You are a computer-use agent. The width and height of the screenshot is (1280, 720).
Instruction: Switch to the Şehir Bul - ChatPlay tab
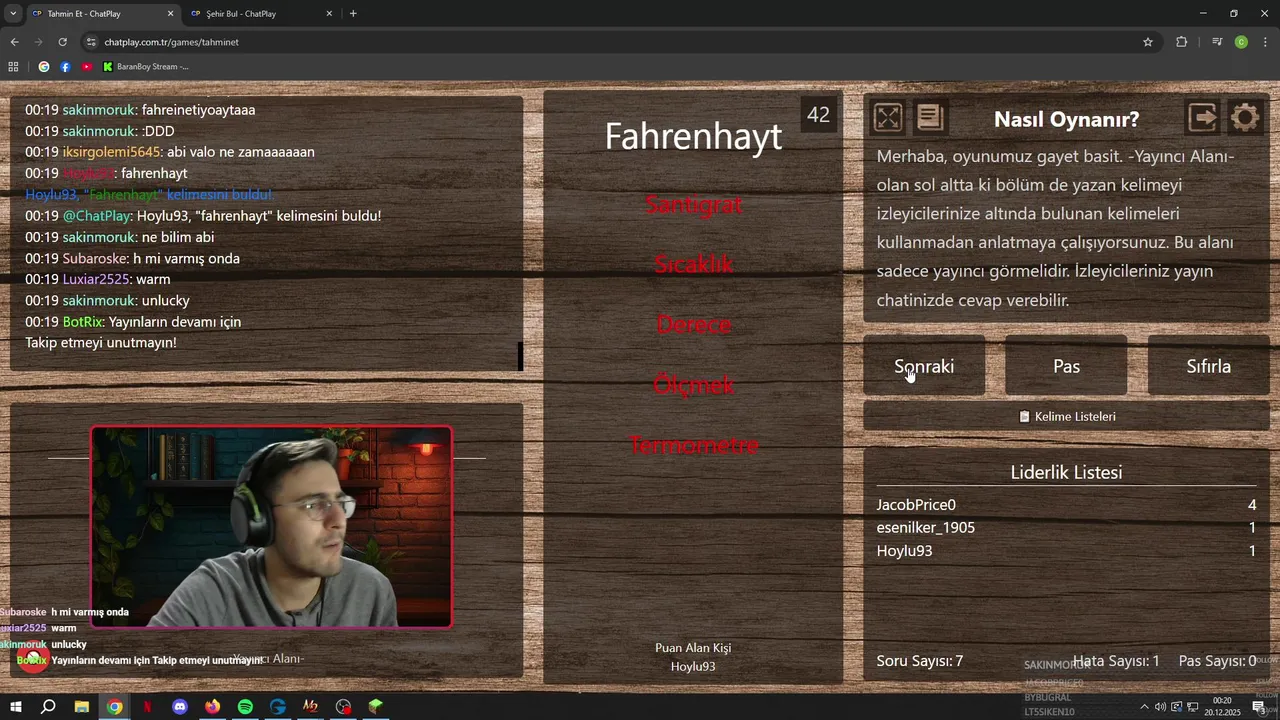click(260, 14)
